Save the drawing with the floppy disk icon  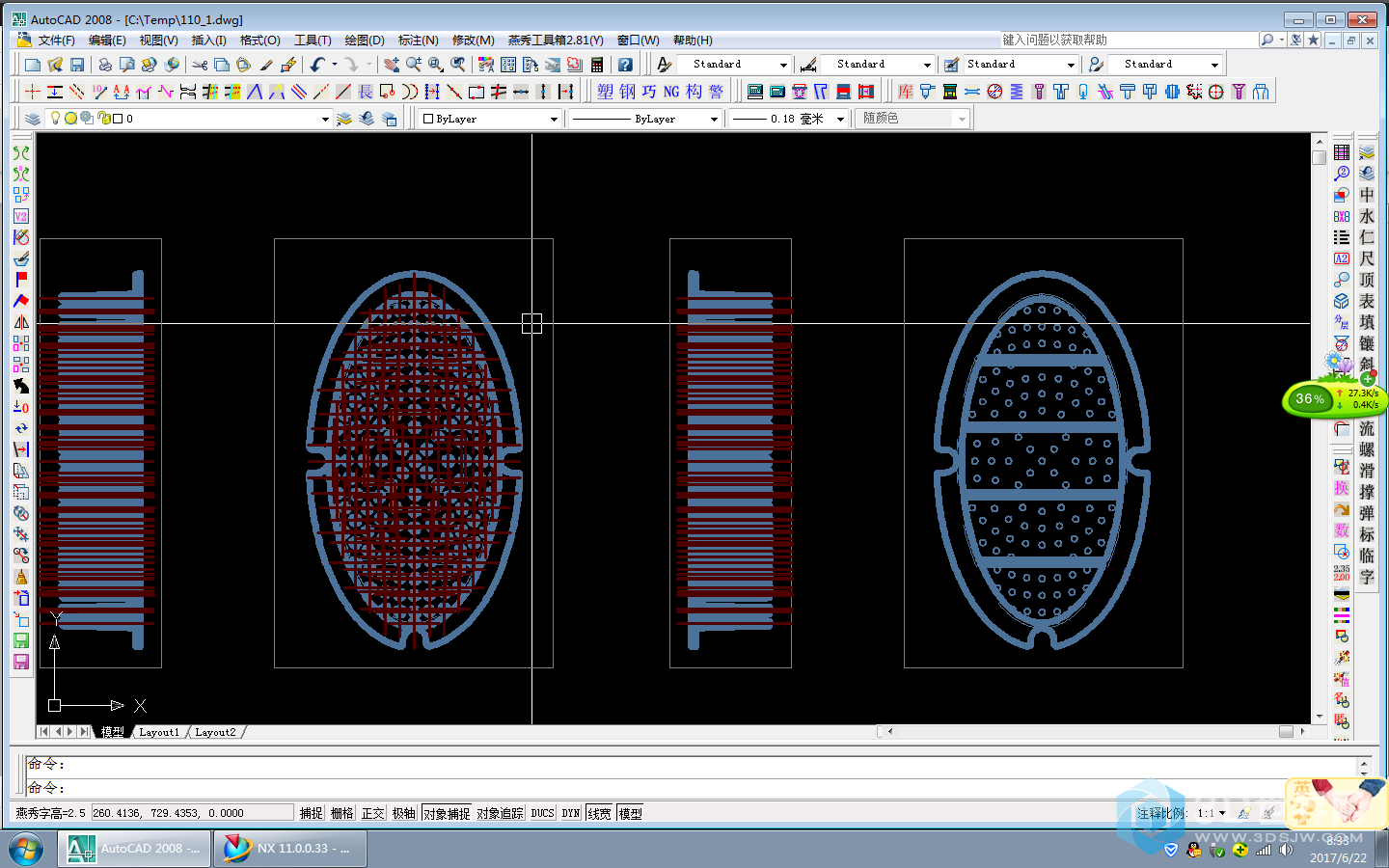coord(77,65)
